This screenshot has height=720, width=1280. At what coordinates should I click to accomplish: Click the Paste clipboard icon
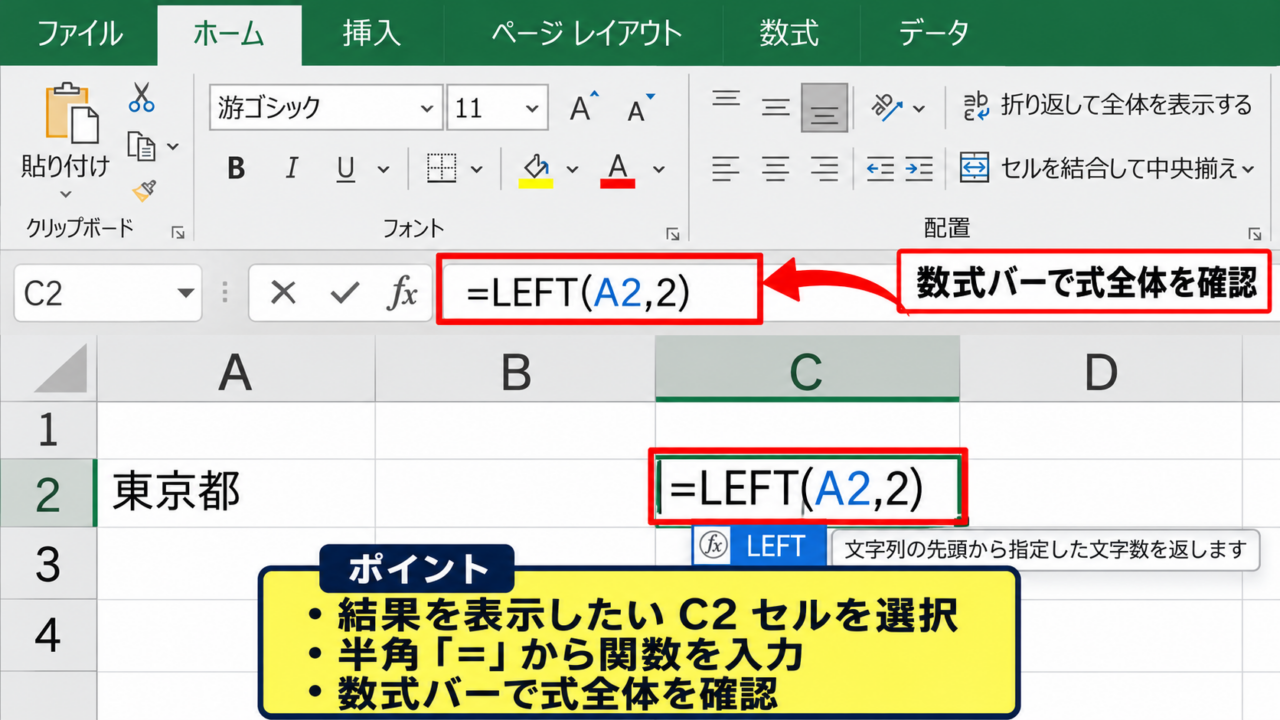point(72,114)
